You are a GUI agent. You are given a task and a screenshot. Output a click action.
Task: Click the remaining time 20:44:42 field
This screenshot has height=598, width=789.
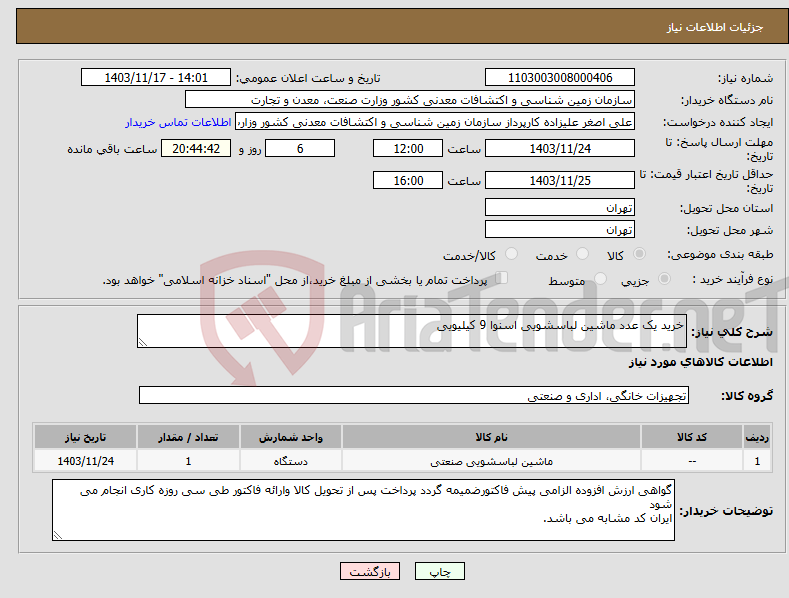[x=196, y=148]
